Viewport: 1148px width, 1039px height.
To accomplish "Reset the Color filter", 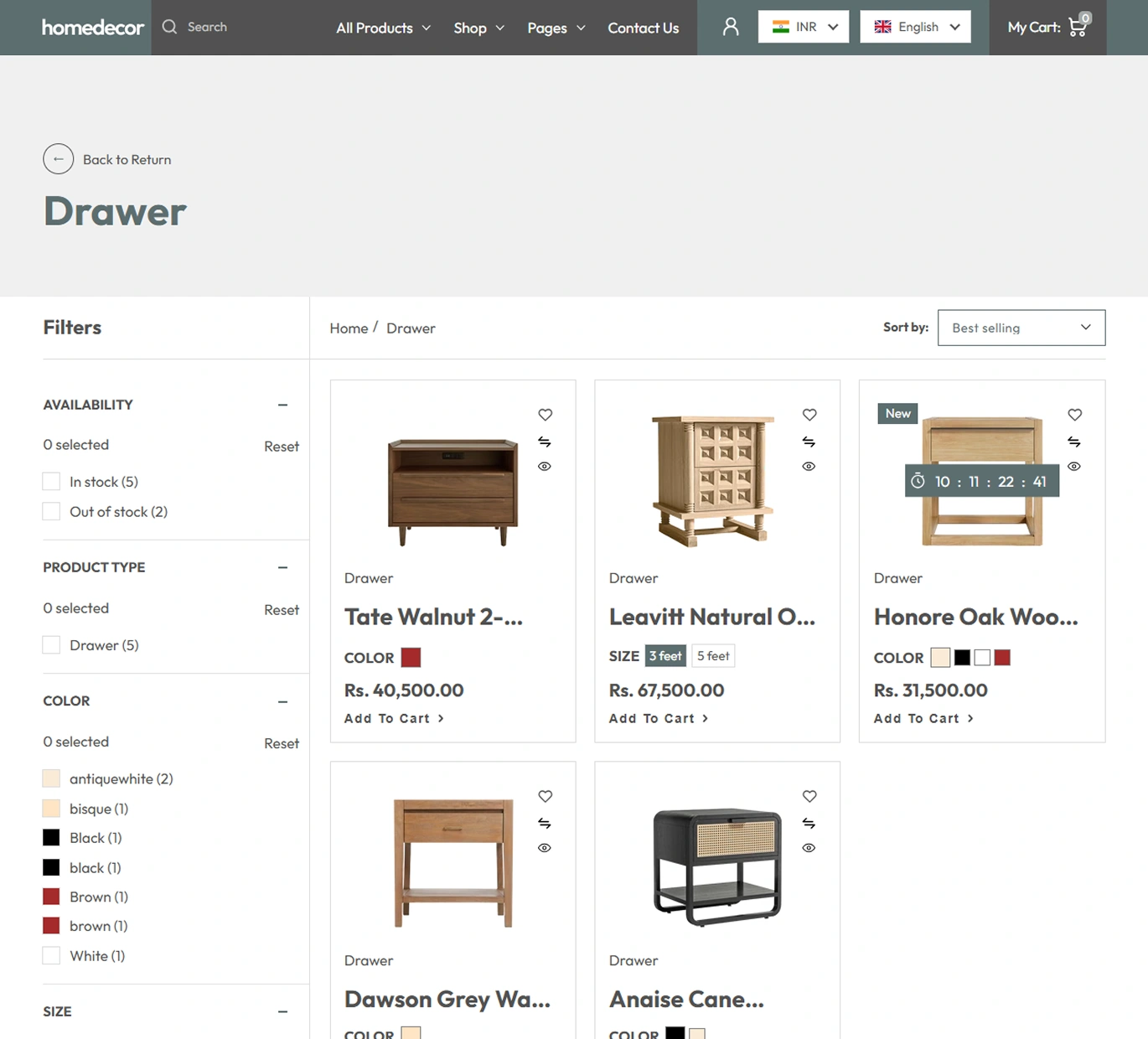I will click(282, 743).
